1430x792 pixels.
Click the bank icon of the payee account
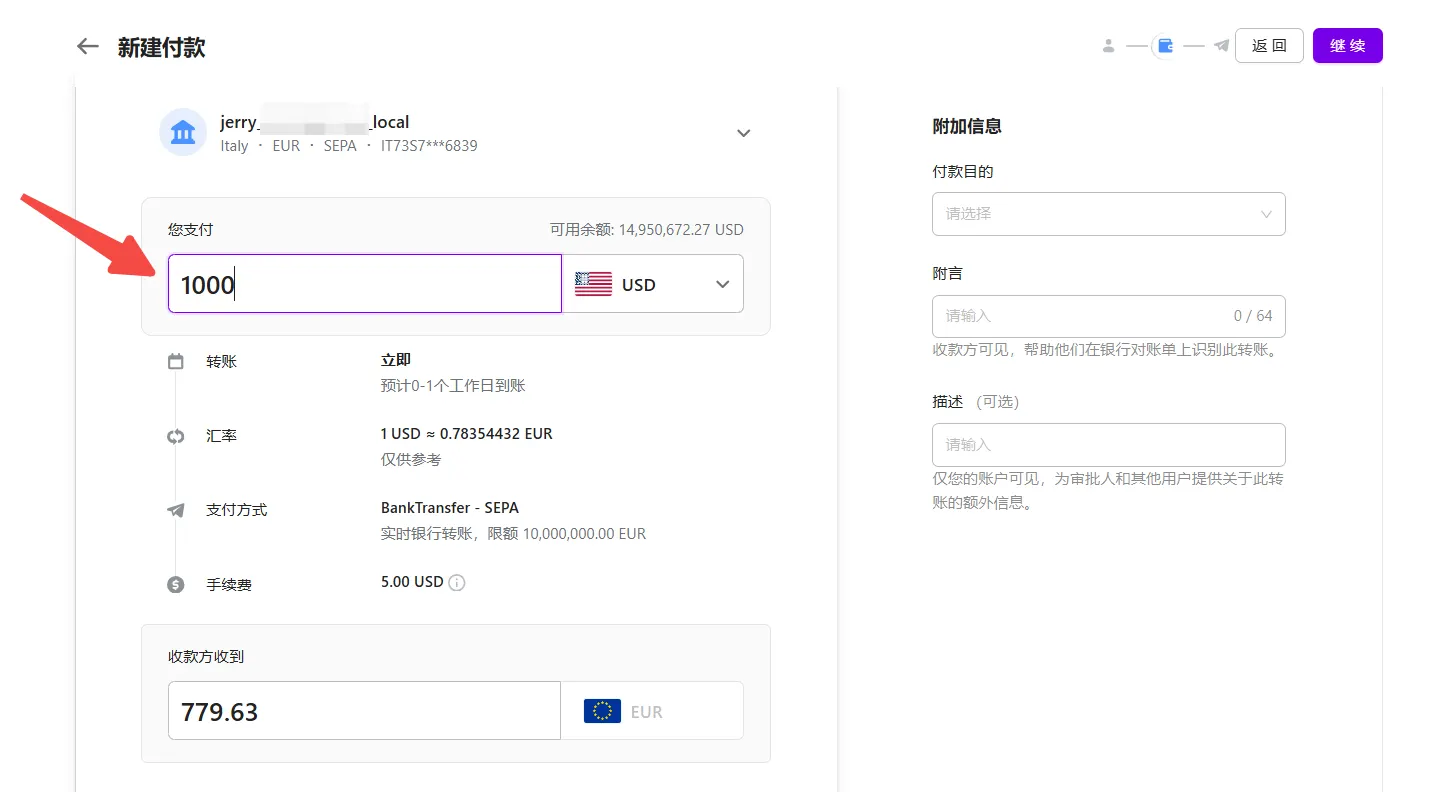pyautogui.click(x=183, y=132)
